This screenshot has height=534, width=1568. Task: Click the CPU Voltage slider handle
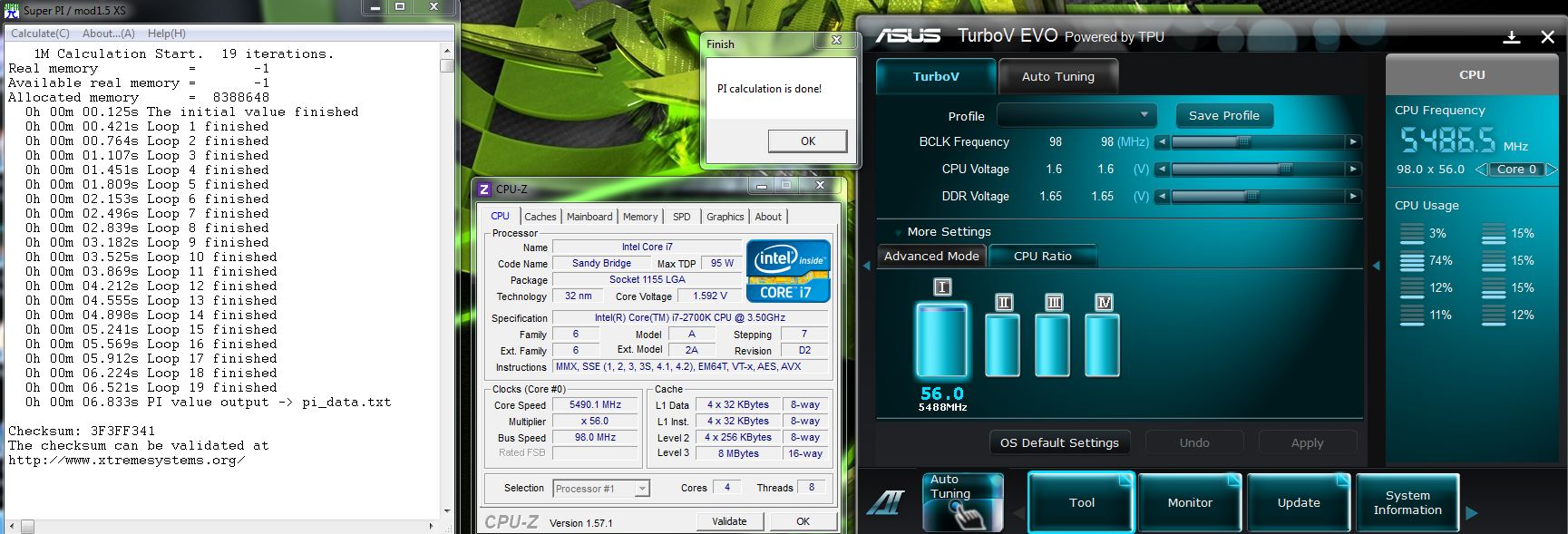(1285, 170)
